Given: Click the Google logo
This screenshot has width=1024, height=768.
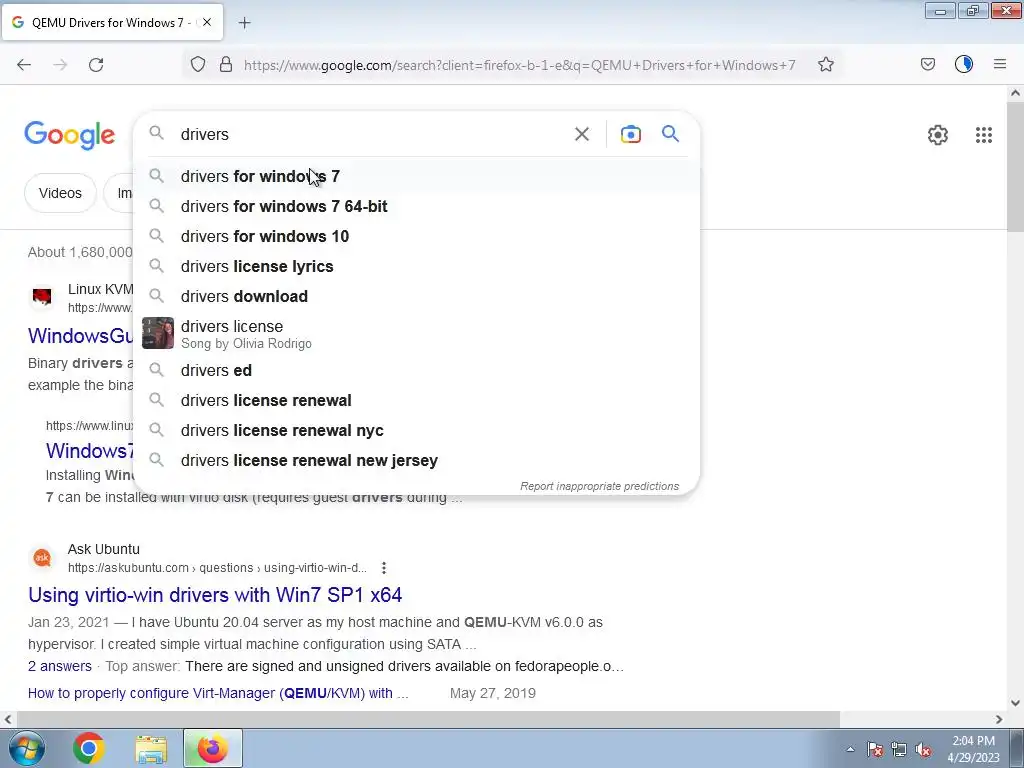Looking at the screenshot, I should click(70, 135).
